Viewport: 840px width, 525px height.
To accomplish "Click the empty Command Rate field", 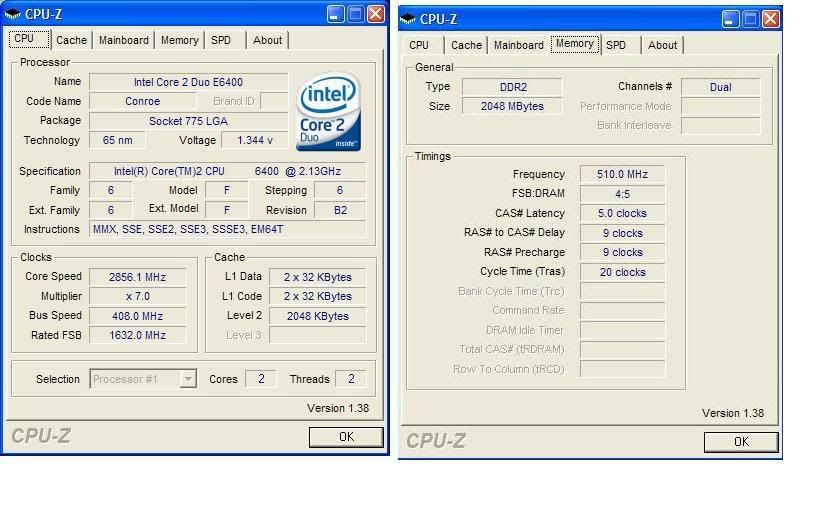I will pyautogui.click(x=622, y=311).
